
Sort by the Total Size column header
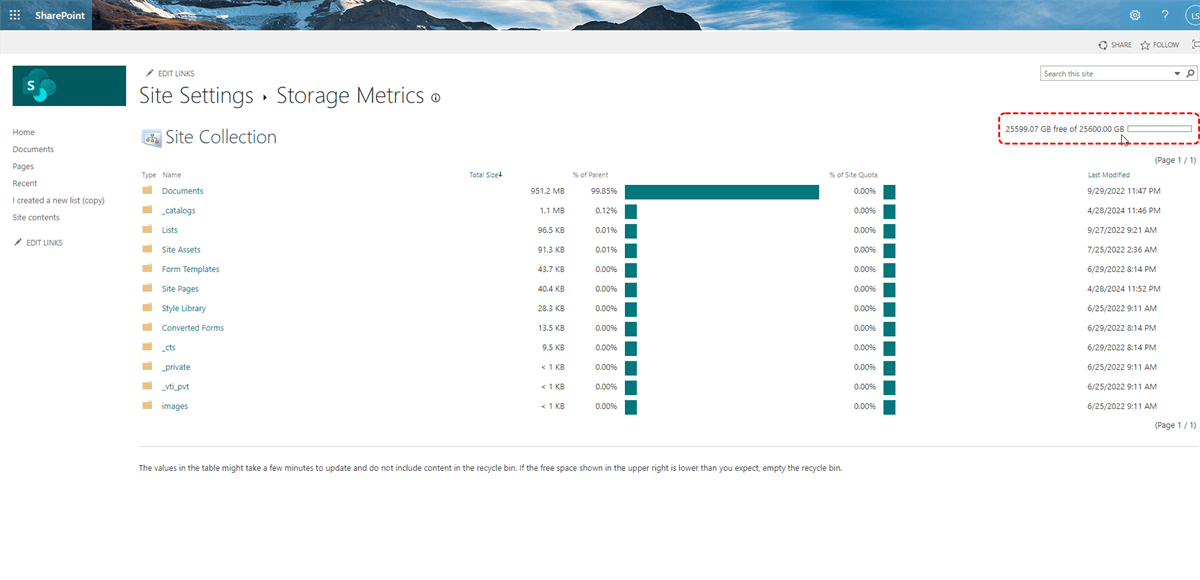(485, 175)
